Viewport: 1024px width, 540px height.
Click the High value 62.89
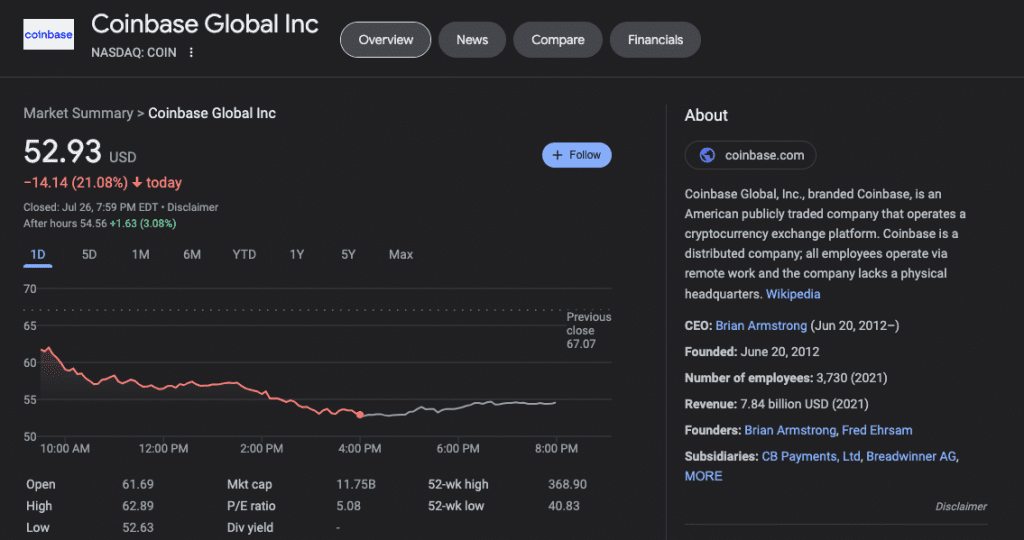click(138, 506)
